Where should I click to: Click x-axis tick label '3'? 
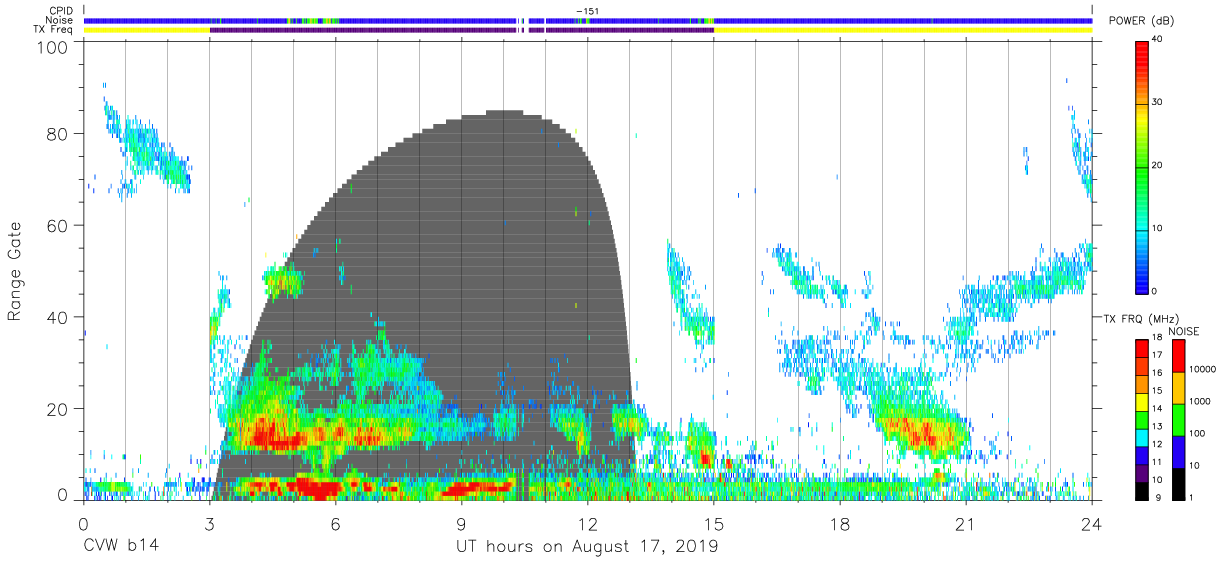coord(209,524)
